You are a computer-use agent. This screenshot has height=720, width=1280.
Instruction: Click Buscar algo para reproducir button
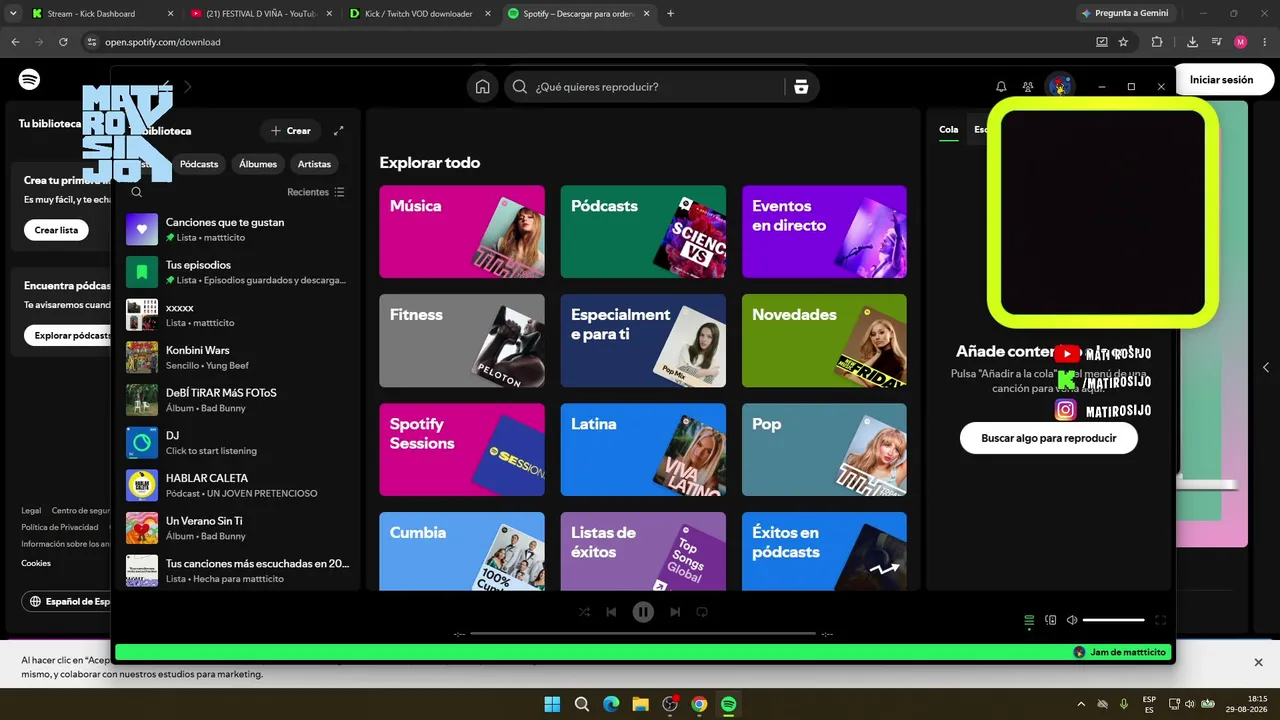tap(1048, 438)
